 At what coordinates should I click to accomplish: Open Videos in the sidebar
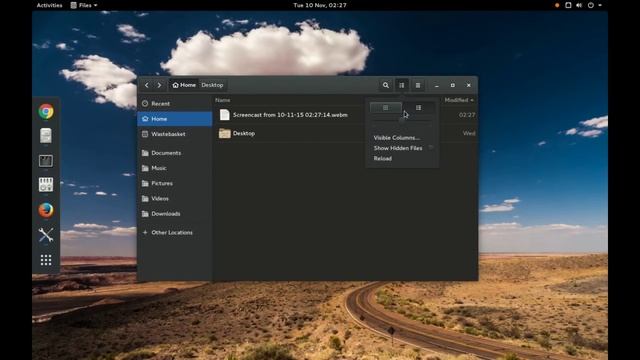(175, 198)
